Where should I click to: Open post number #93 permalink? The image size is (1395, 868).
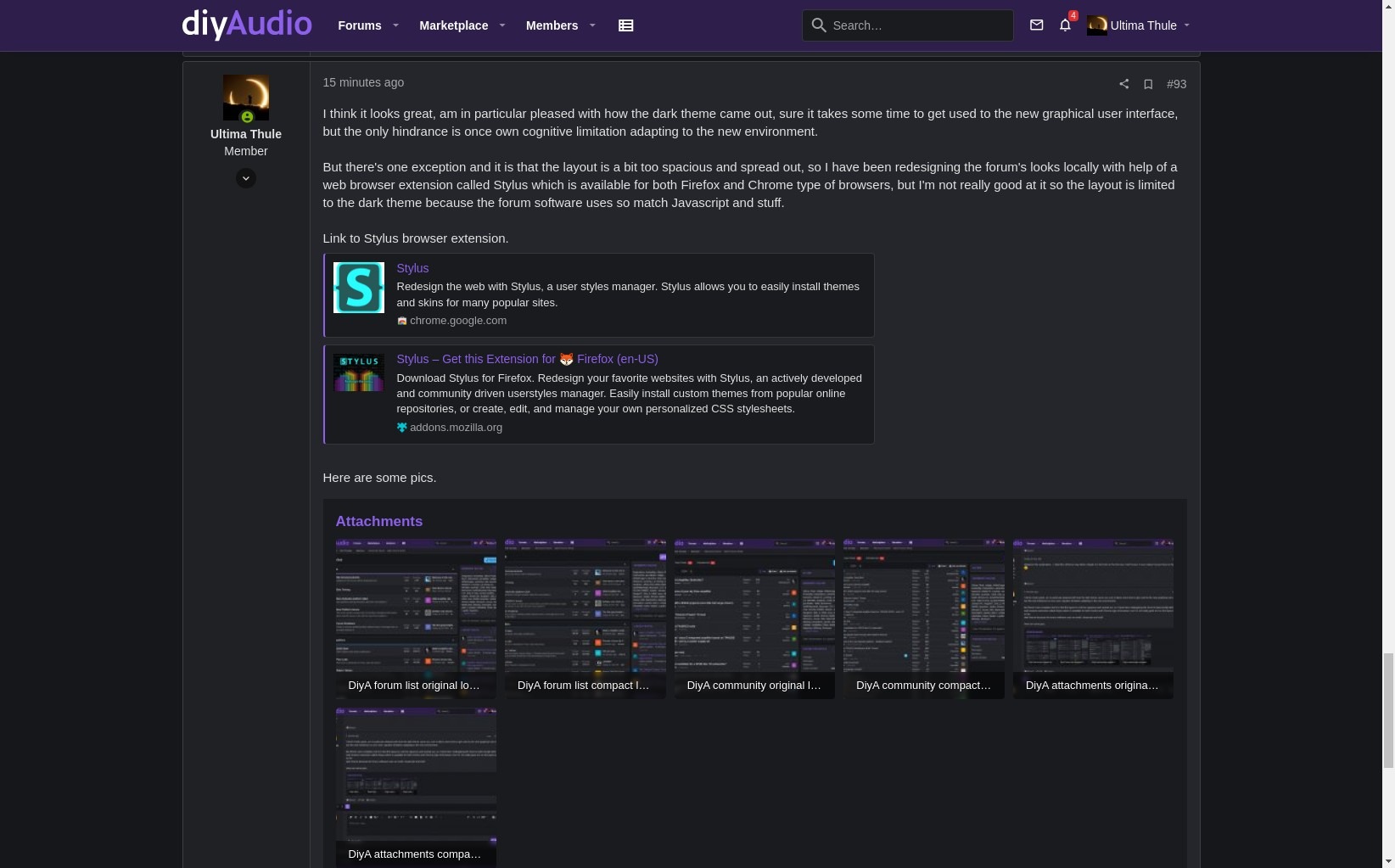pyautogui.click(x=1176, y=84)
